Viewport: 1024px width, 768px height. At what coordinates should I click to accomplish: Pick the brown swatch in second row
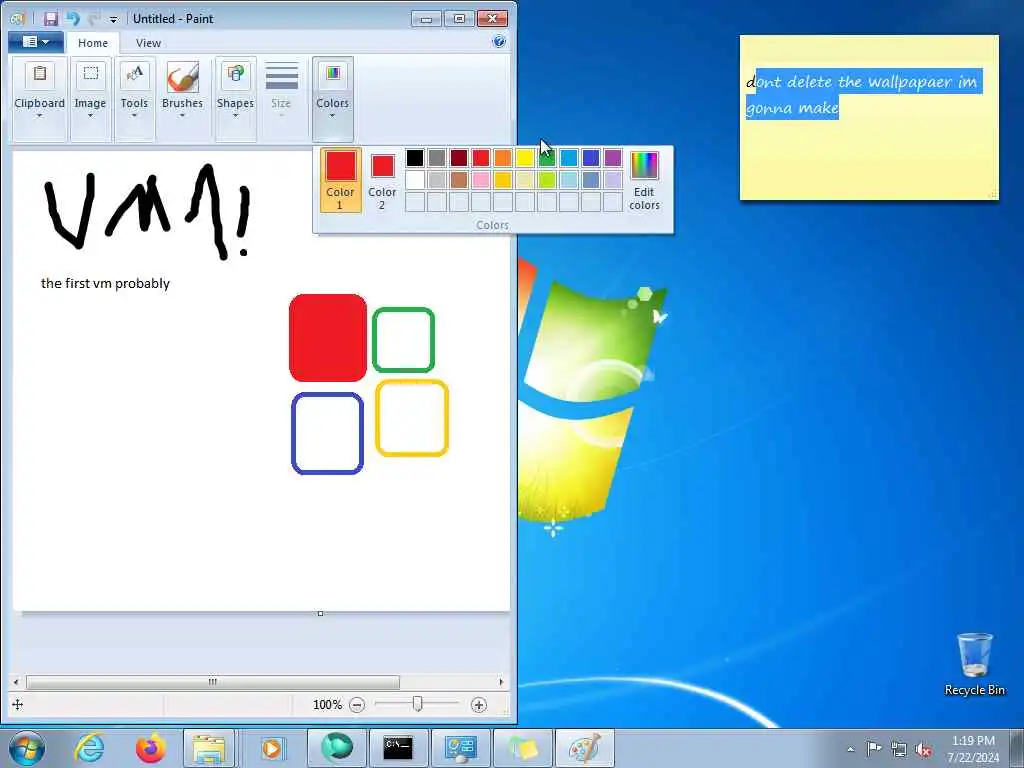459,179
